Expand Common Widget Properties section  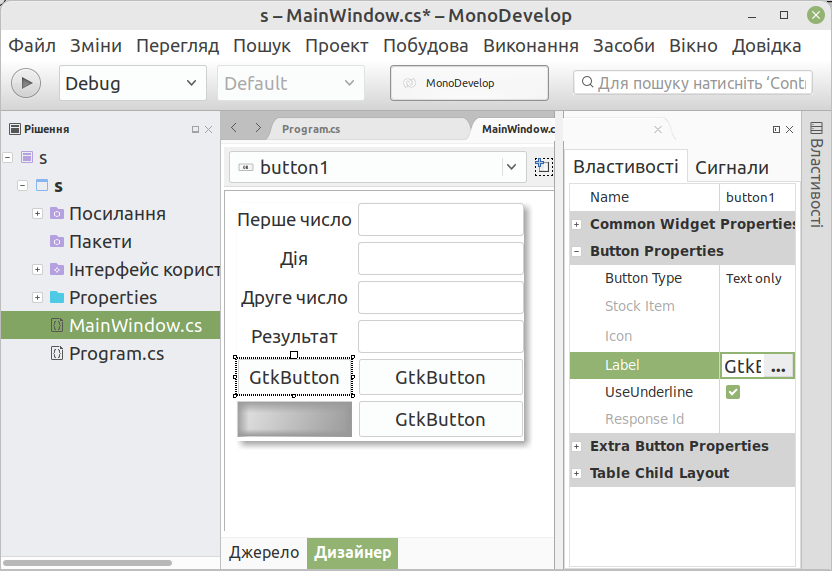(577, 224)
